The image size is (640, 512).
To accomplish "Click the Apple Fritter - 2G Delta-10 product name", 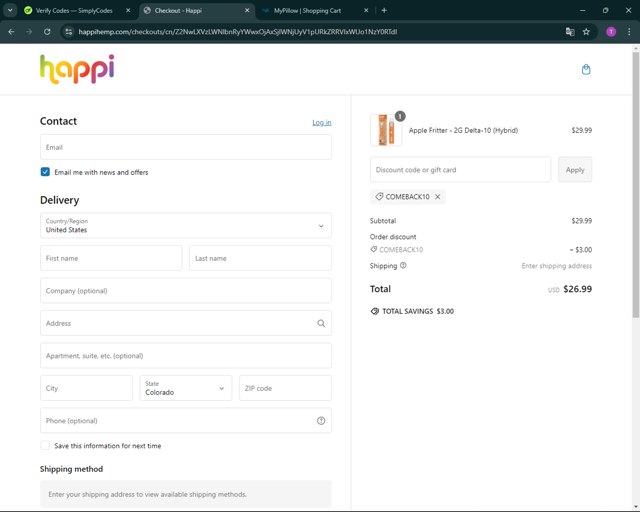I will [x=463, y=130].
